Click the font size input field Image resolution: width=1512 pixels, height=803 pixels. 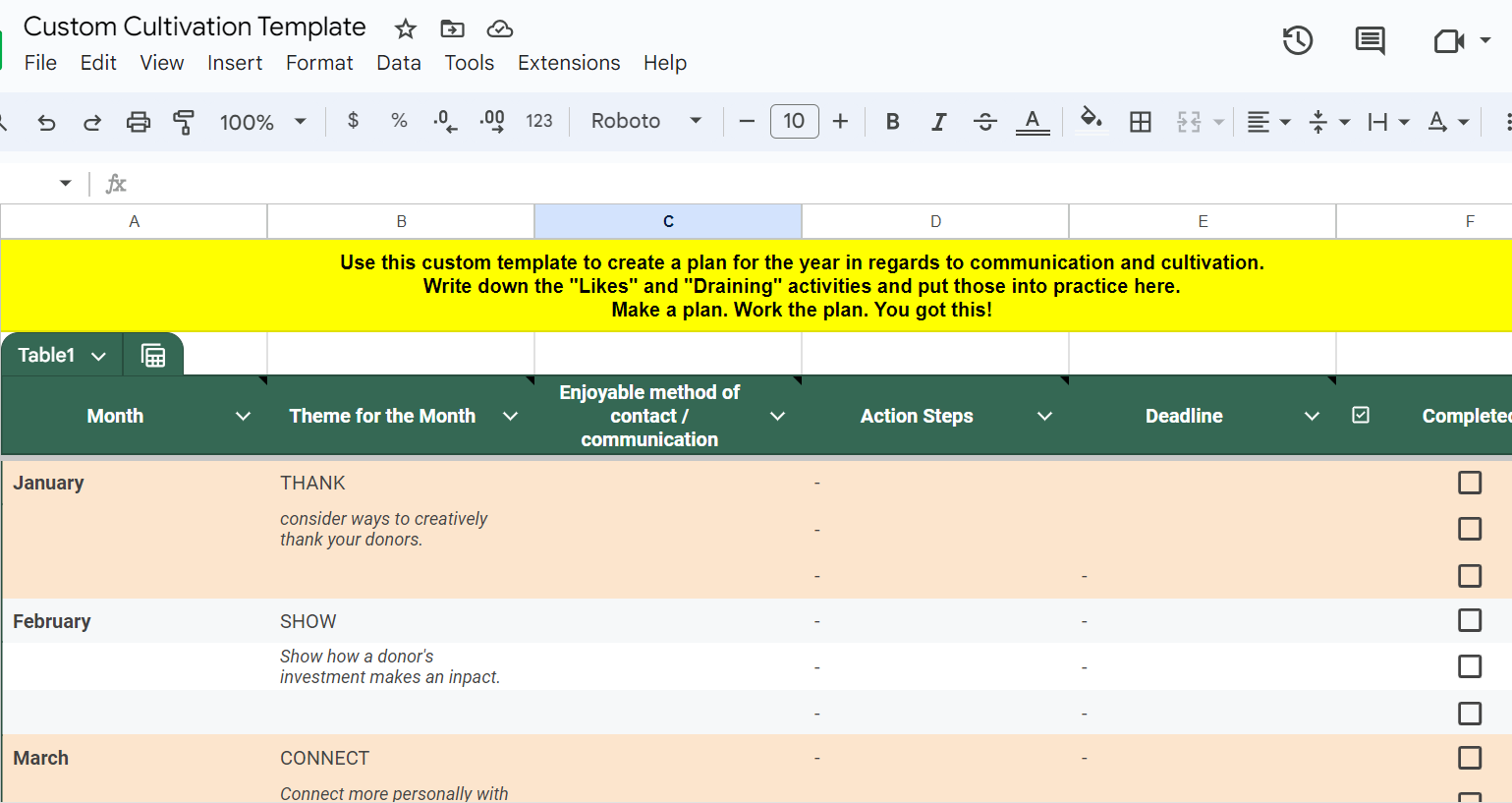point(794,121)
